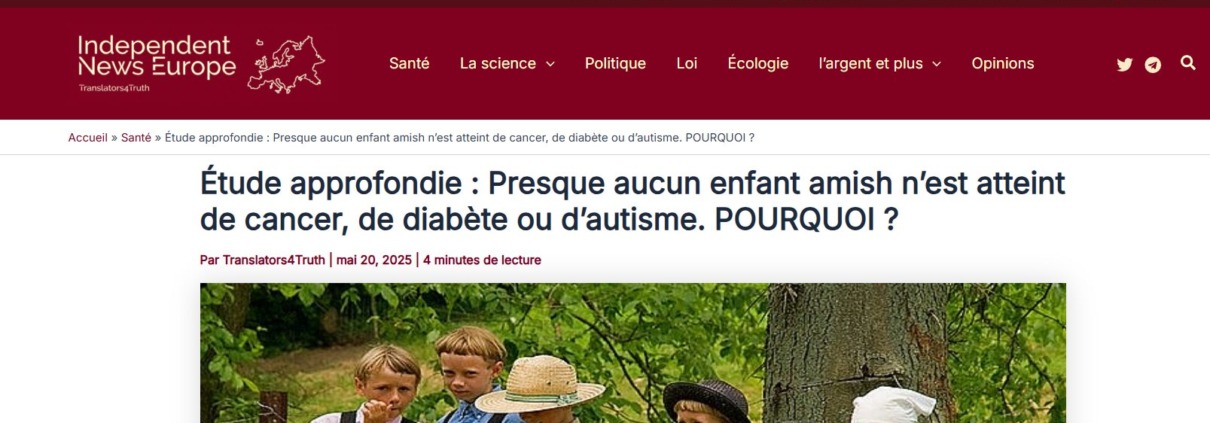Go to the Politique section

pyautogui.click(x=615, y=63)
